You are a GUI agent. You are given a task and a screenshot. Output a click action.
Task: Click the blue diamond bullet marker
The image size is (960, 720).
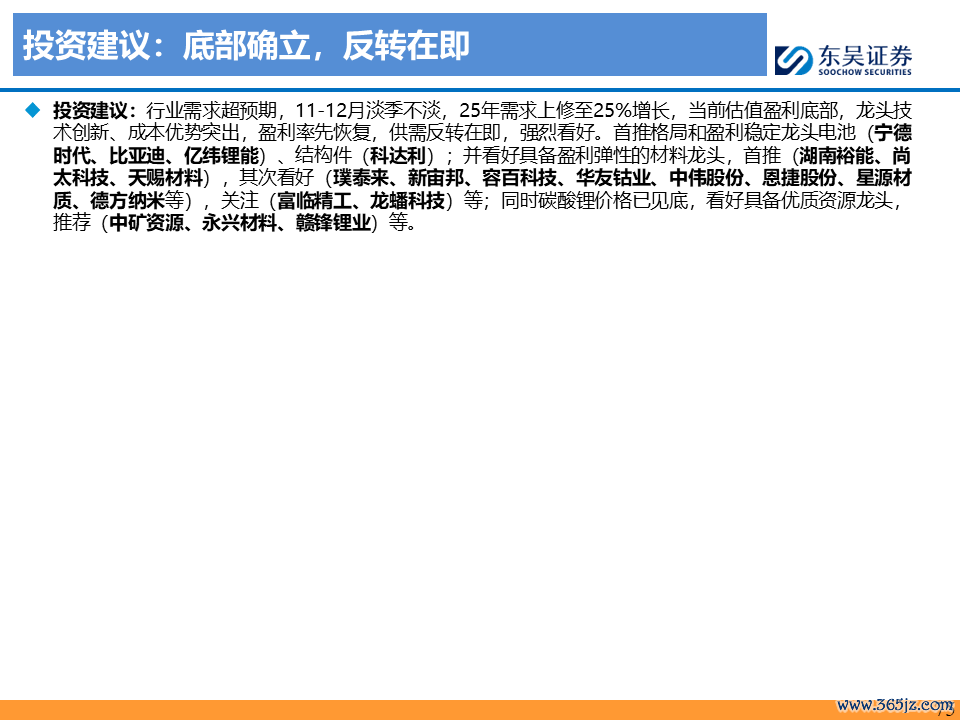tap(32, 110)
